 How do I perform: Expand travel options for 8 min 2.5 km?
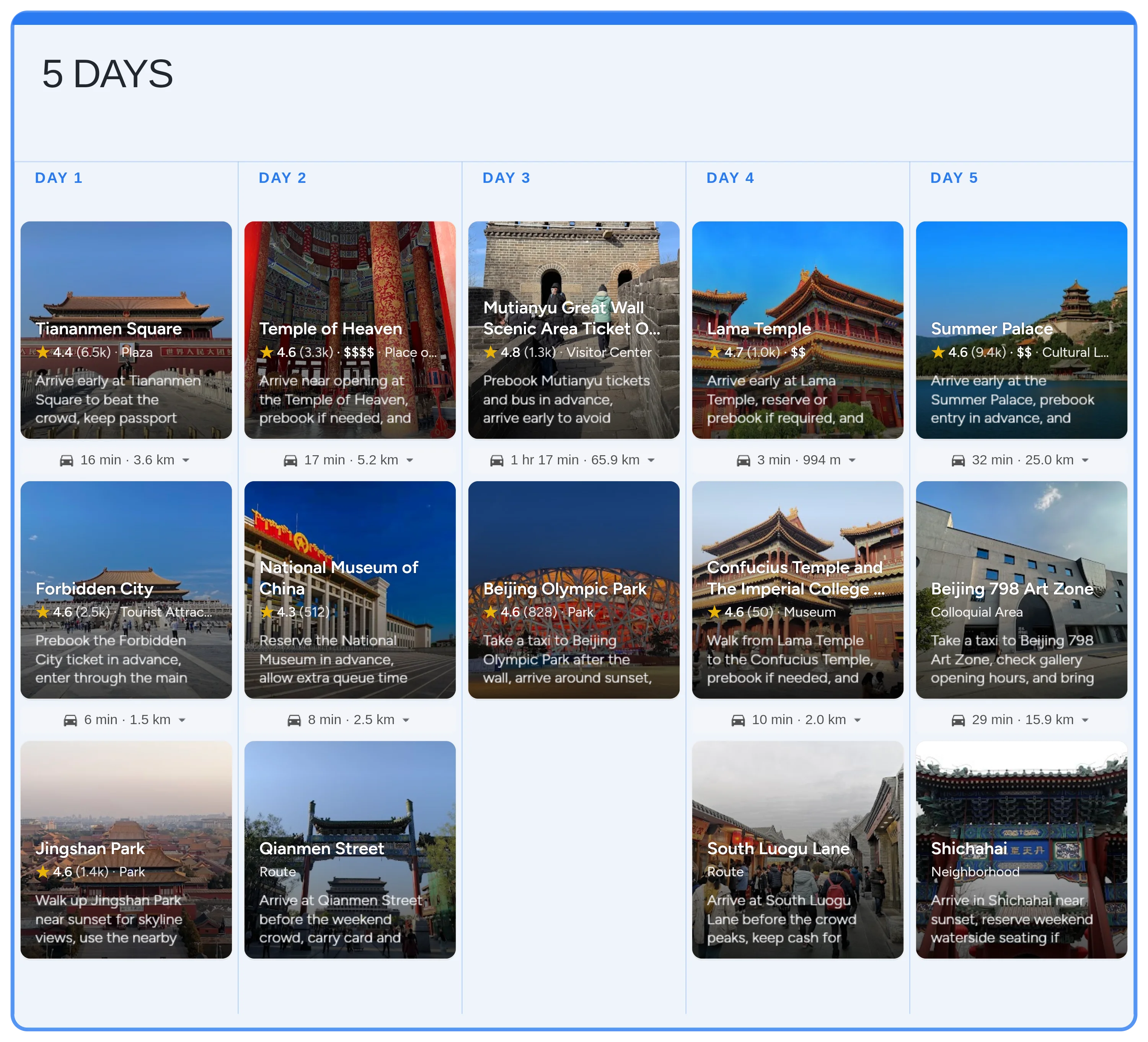click(406, 720)
